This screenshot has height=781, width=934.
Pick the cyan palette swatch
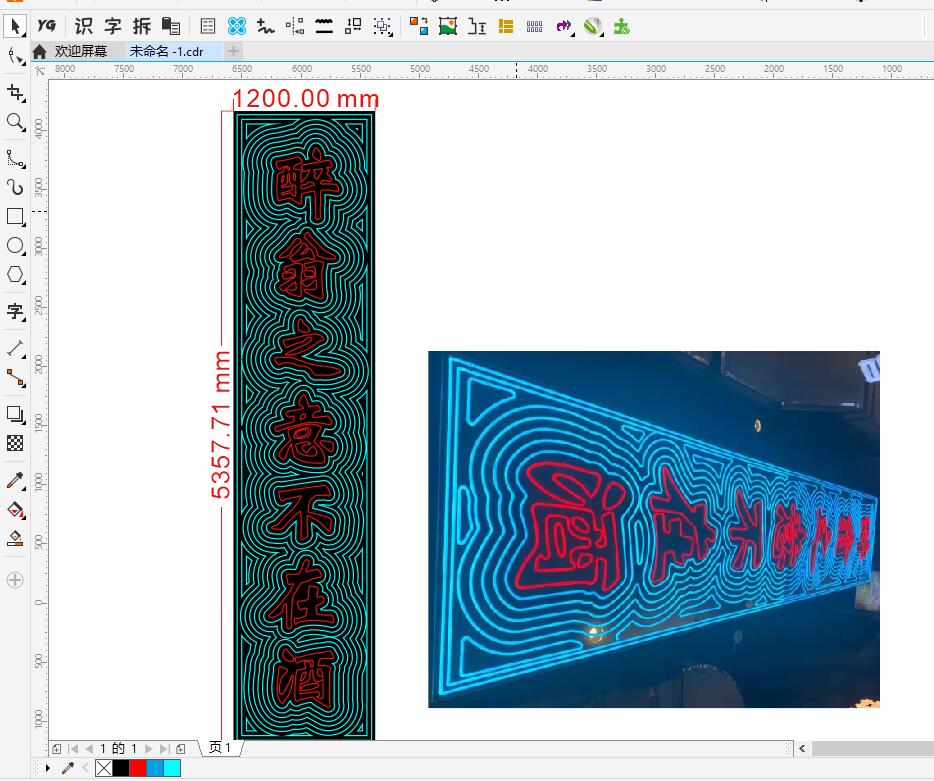tap(172, 768)
